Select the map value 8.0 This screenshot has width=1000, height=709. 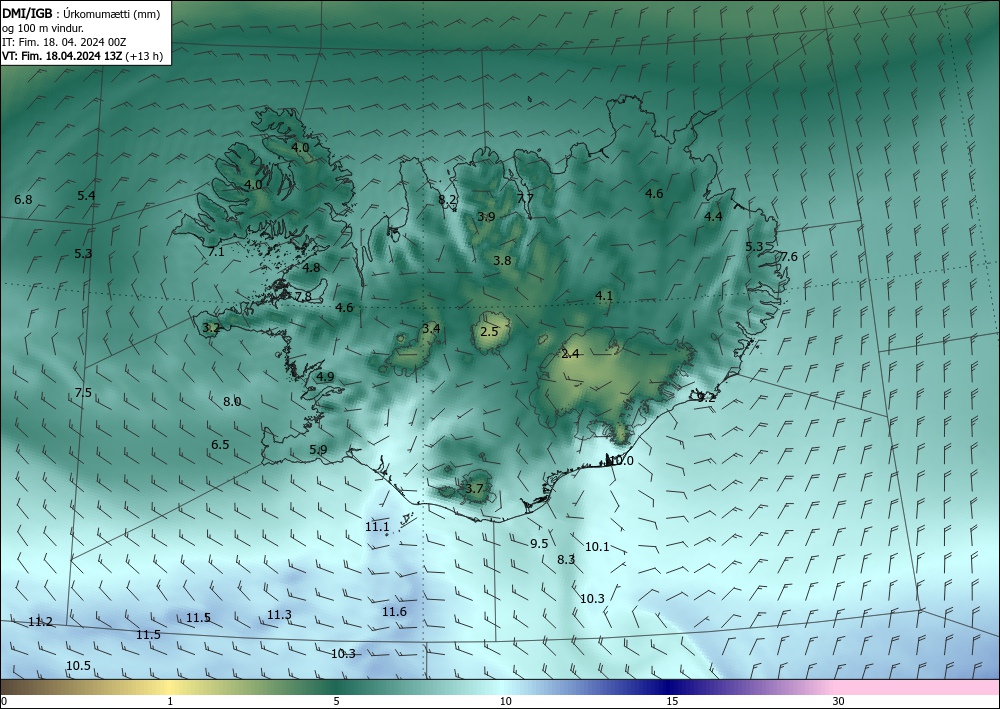tap(232, 402)
